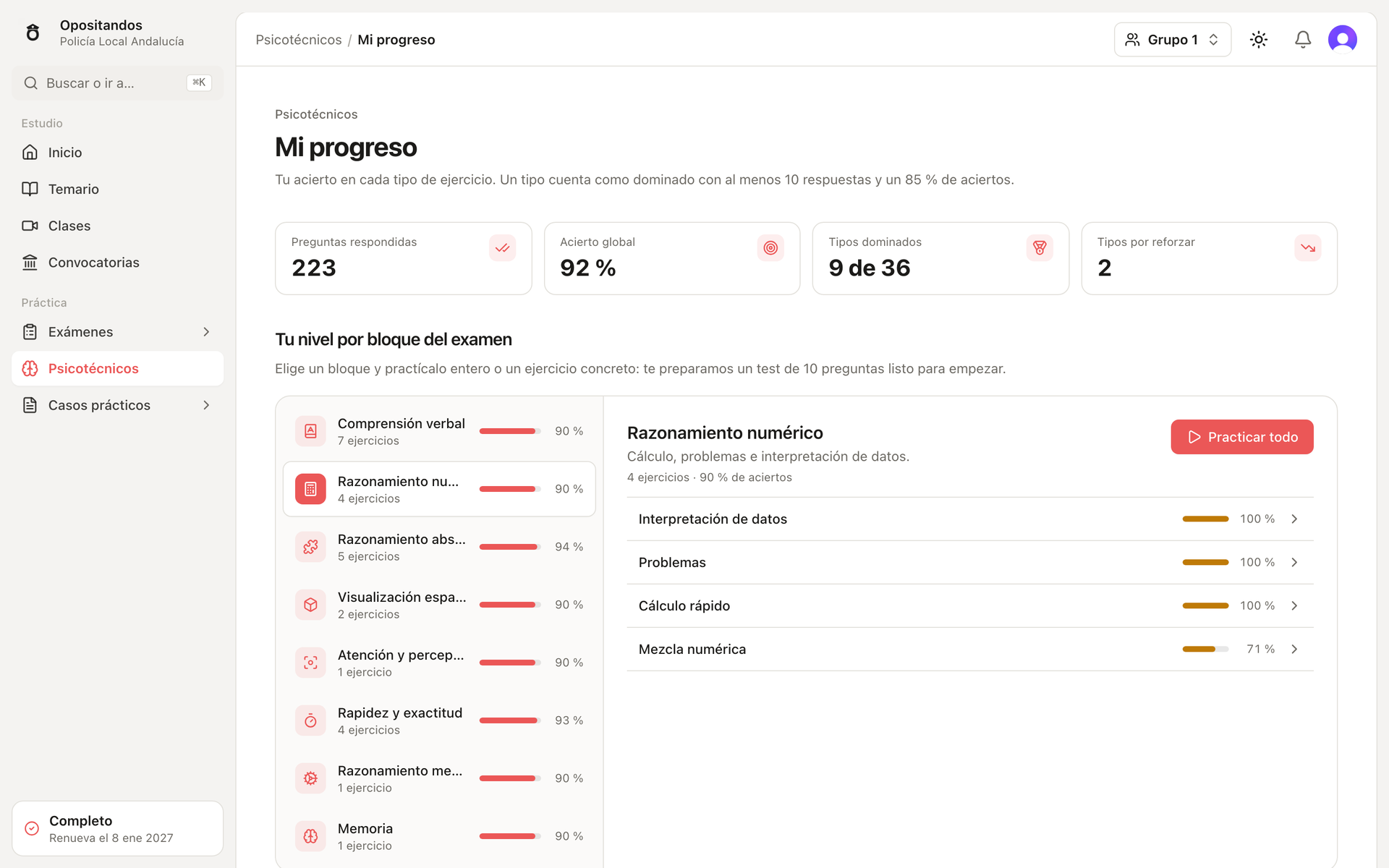Open Temario in the sidebar
Image resolution: width=1389 pixels, height=868 pixels.
click(x=117, y=190)
